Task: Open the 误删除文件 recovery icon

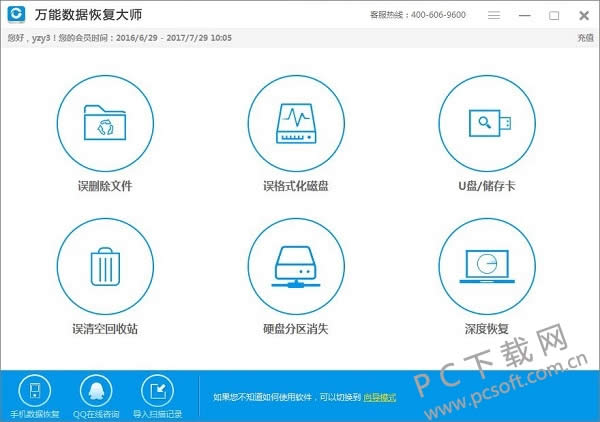Action: [x=105, y=123]
